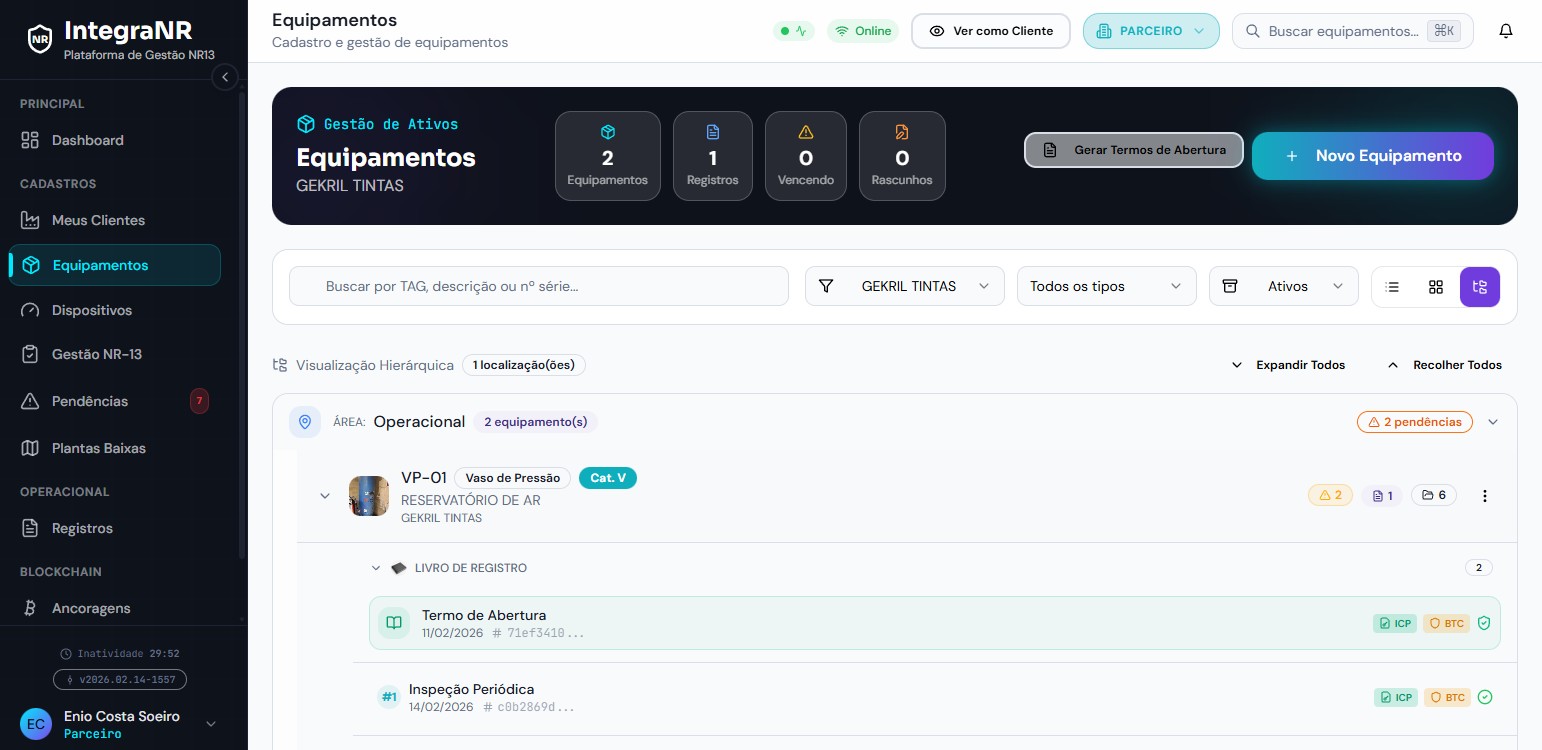Switch to list view layout
Viewport: 1542px width, 750px height.
coord(1392,287)
